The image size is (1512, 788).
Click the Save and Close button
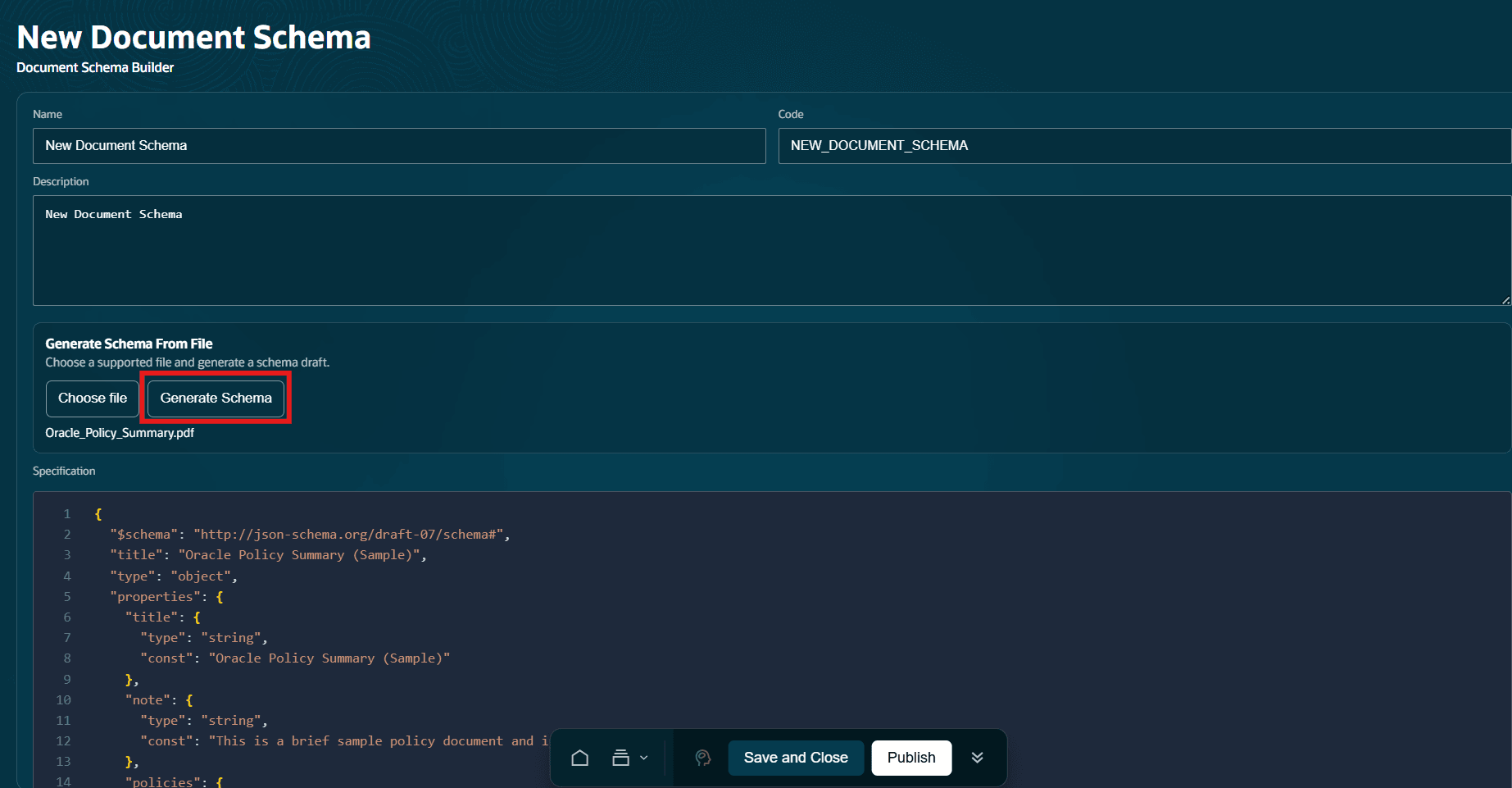(x=796, y=758)
